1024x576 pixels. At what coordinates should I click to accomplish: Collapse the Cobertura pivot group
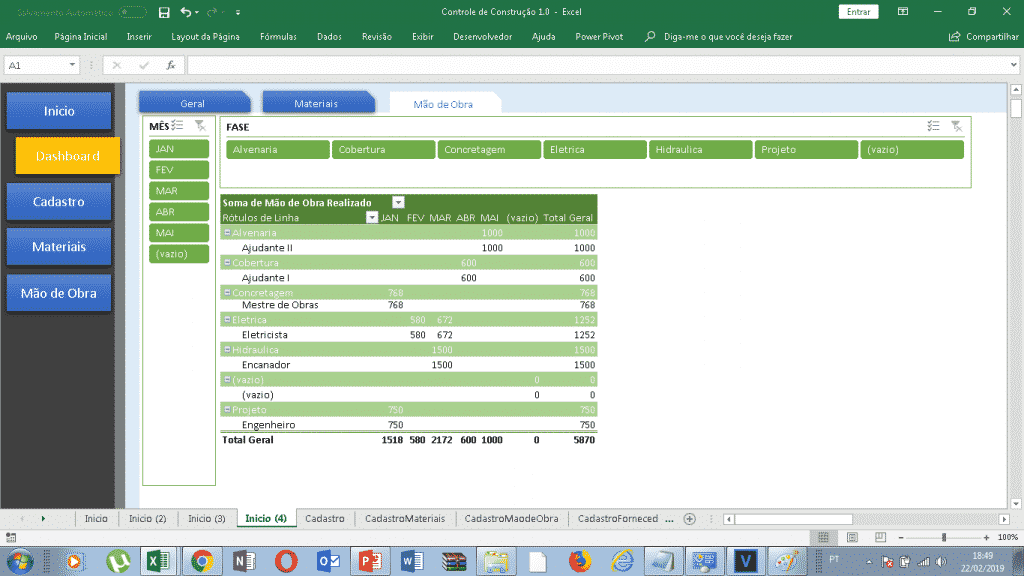227,263
